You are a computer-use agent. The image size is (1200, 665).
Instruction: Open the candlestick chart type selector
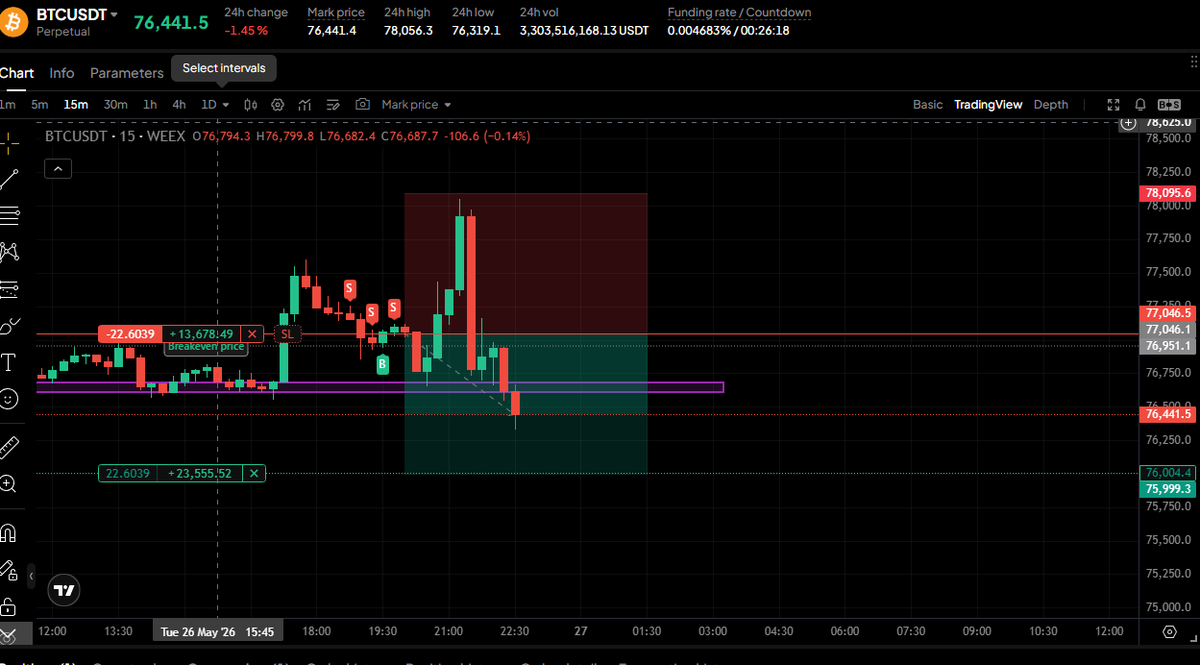click(251, 104)
